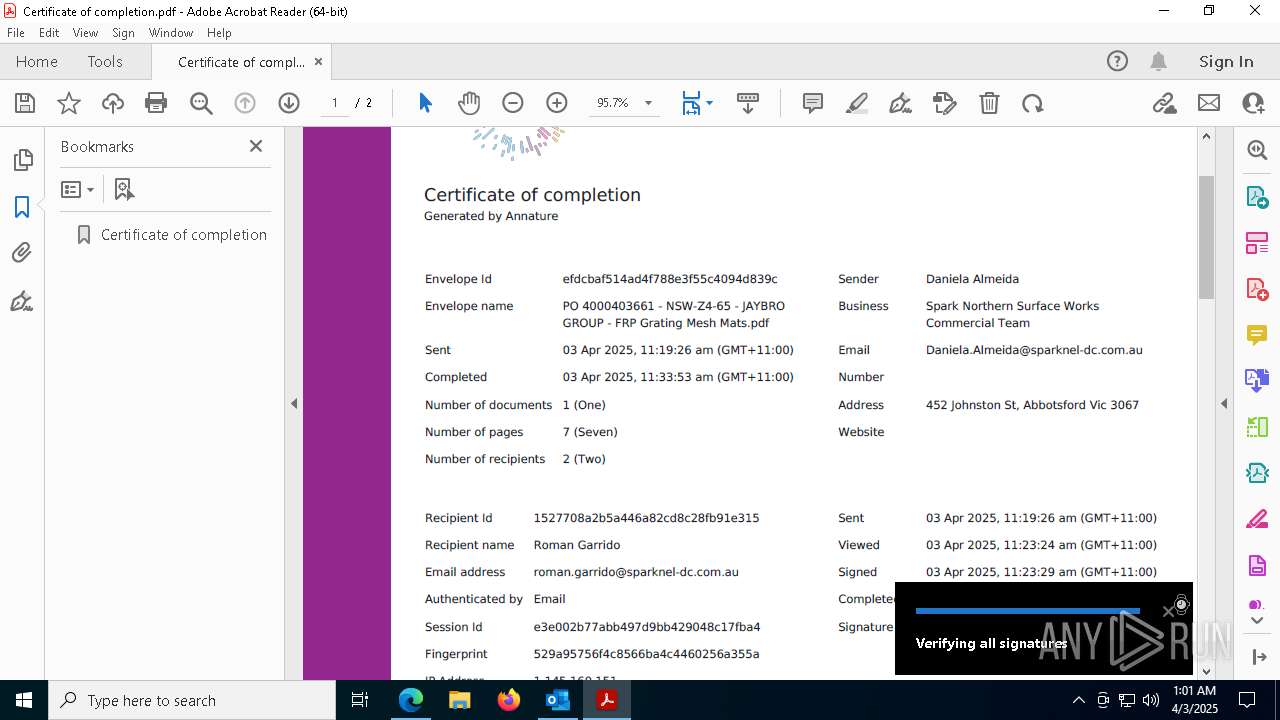Screen dimensions: 1280x720
Task: Click scrolling mode toolbar icon
Action: click(x=747, y=103)
